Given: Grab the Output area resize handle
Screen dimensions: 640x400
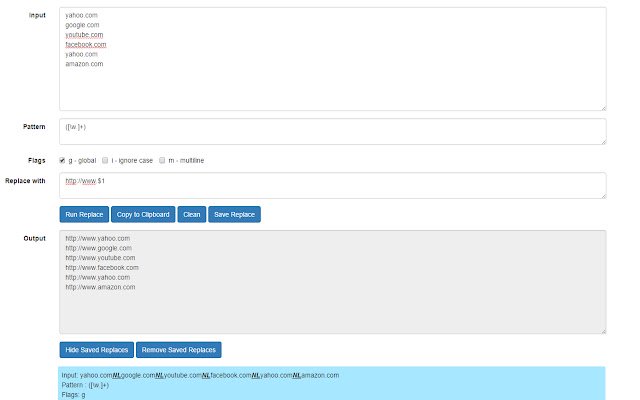Looking at the screenshot, I should click(604, 331).
